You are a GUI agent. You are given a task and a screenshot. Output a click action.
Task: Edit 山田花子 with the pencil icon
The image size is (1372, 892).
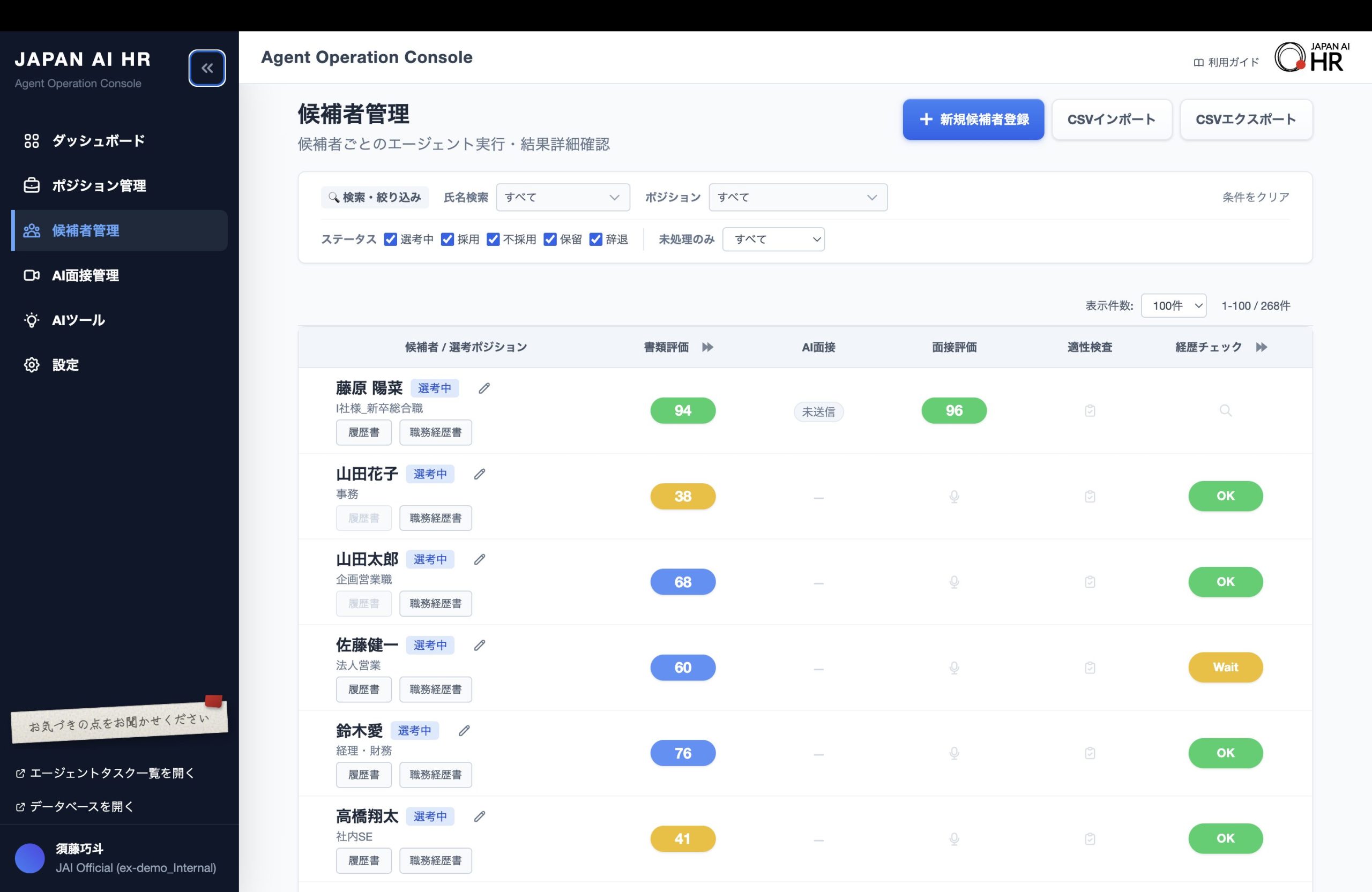[x=480, y=474]
